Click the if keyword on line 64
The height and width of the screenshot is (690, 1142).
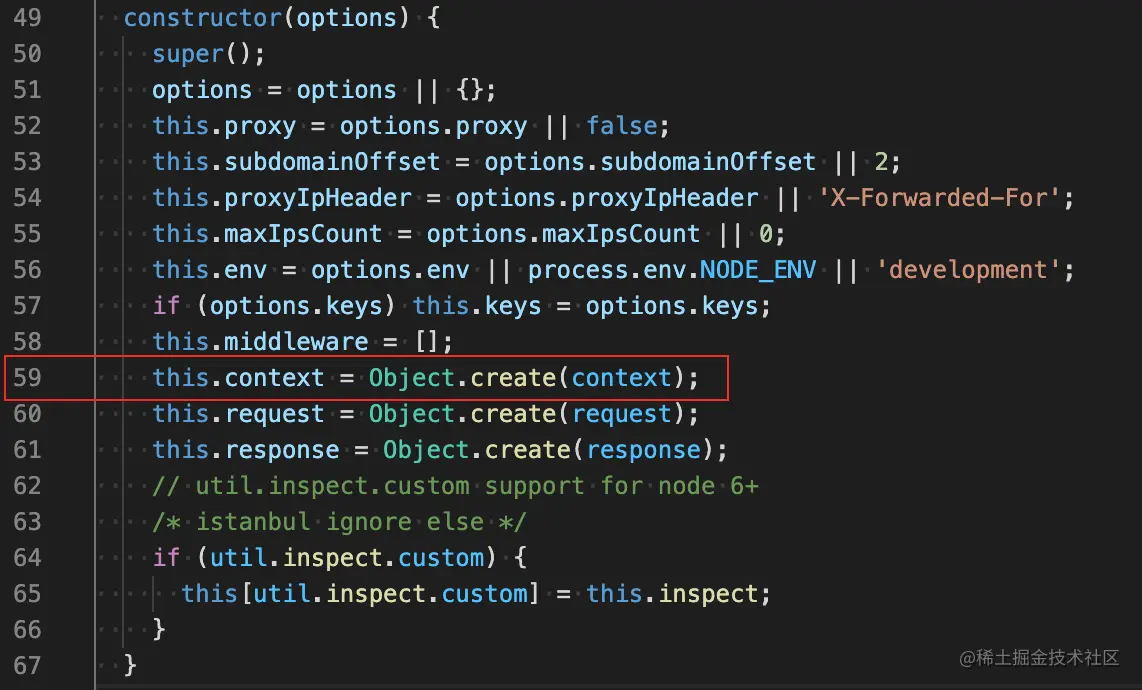[x=166, y=557]
